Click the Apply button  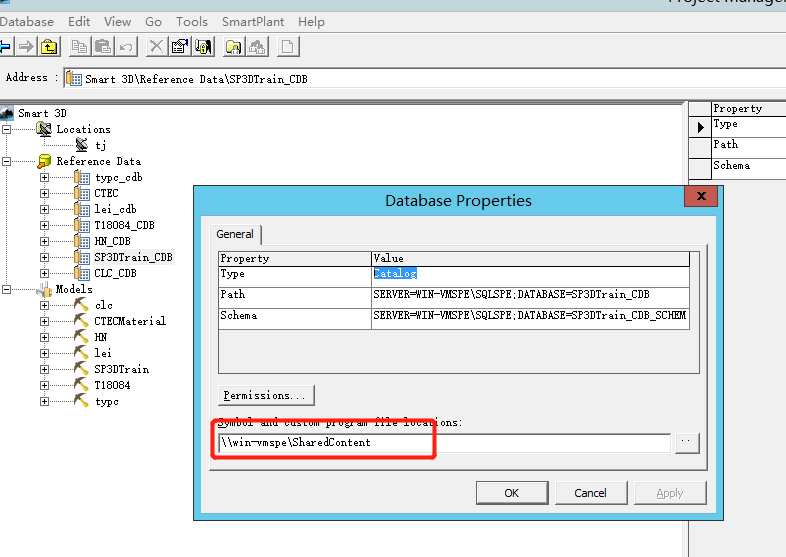coord(670,493)
